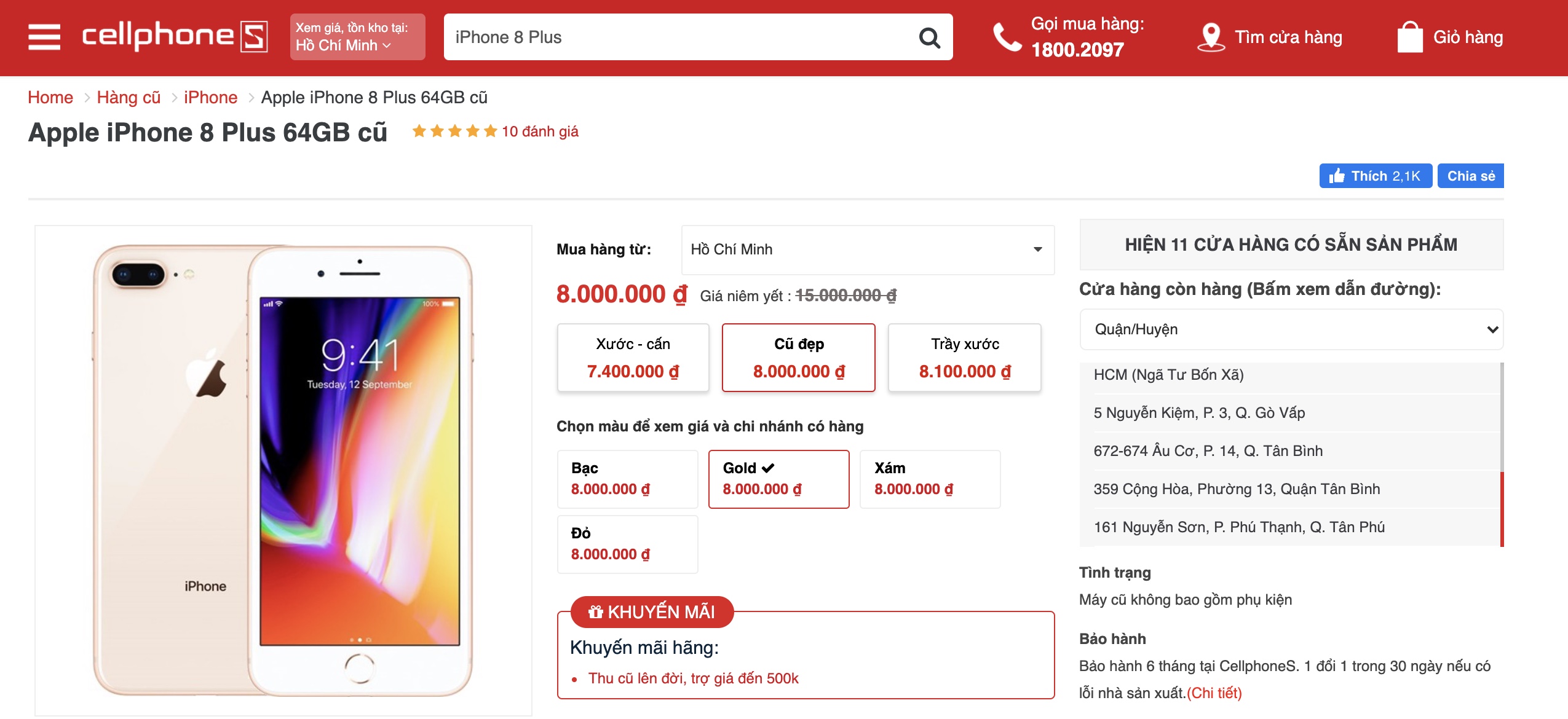Click the Chia sẻ share button
This screenshot has width=1568, height=719.
[1470, 176]
